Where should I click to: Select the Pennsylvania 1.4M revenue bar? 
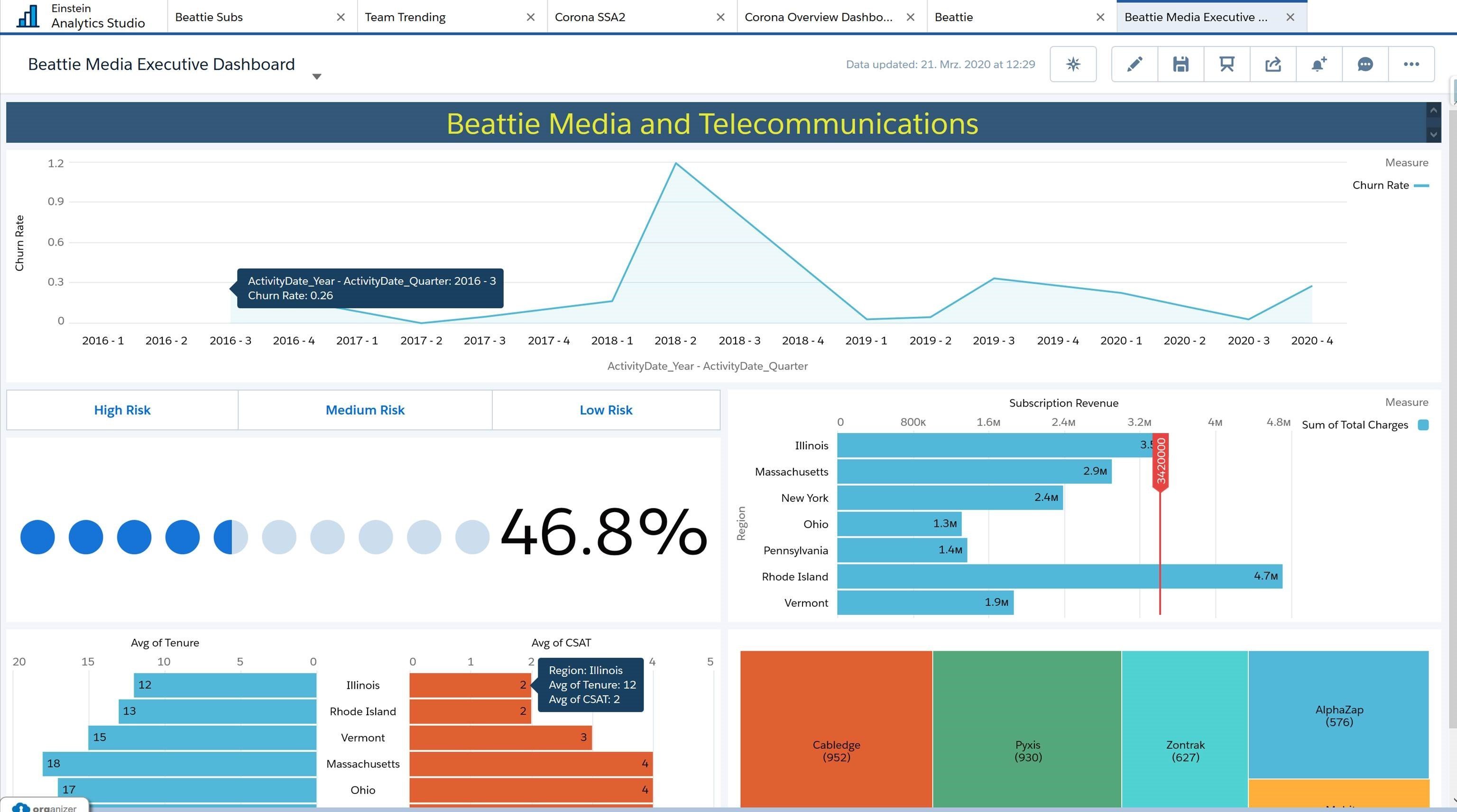902,550
